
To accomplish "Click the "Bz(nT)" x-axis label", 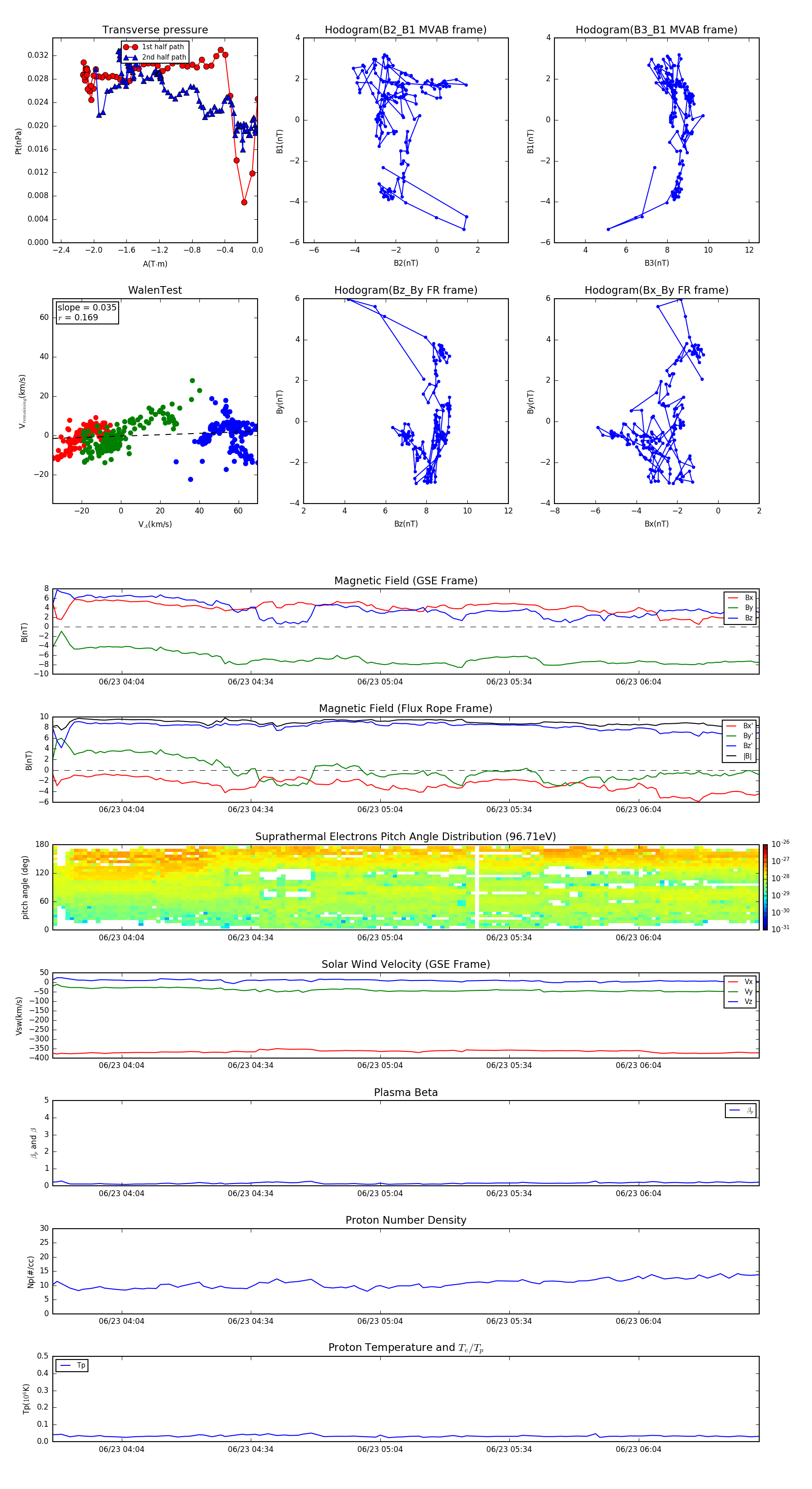I will [406, 524].
